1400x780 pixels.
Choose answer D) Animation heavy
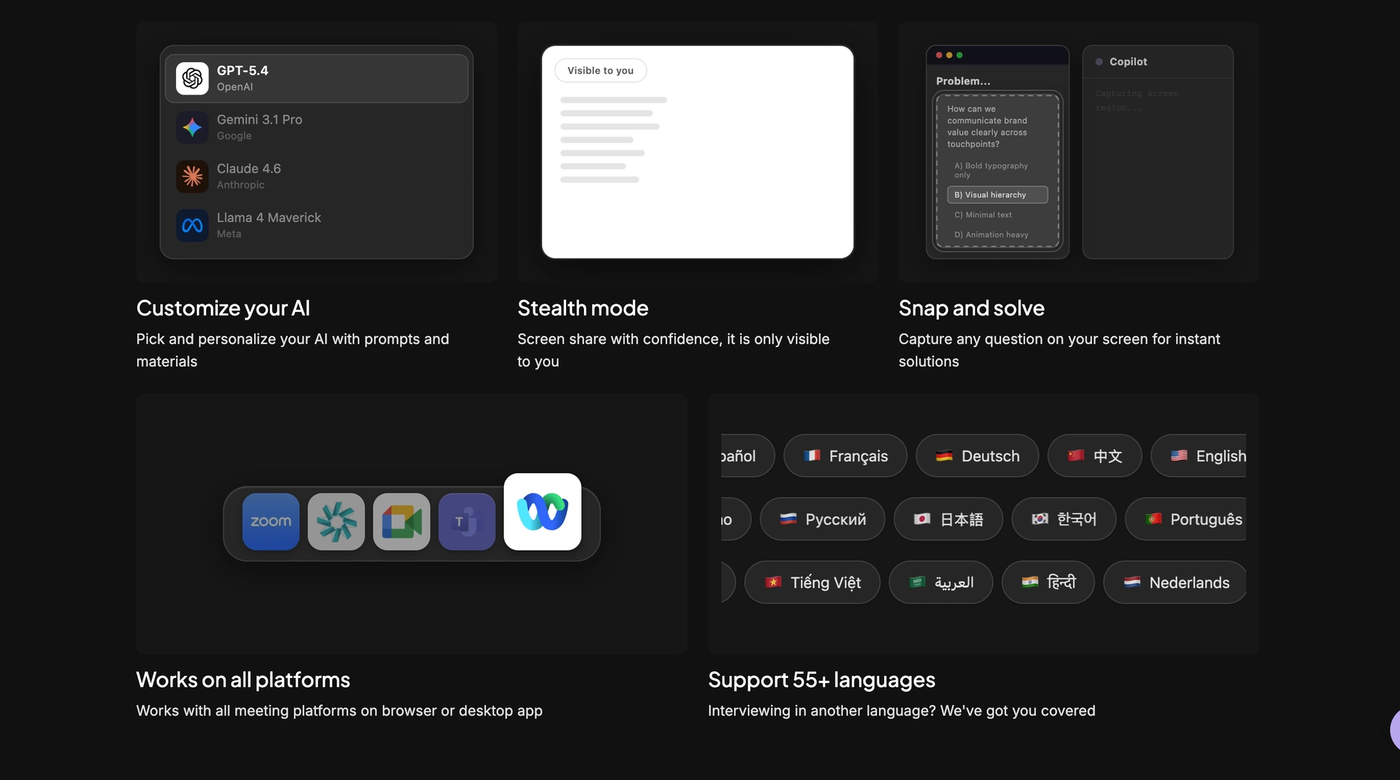point(997,235)
